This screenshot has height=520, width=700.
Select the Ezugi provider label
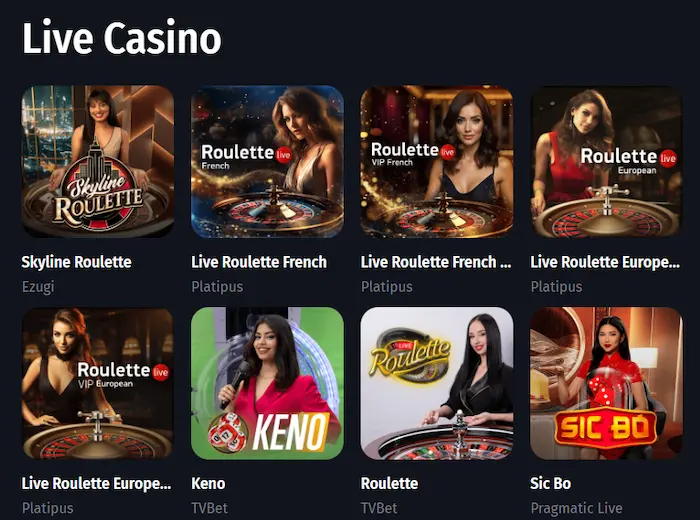click(38, 287)
